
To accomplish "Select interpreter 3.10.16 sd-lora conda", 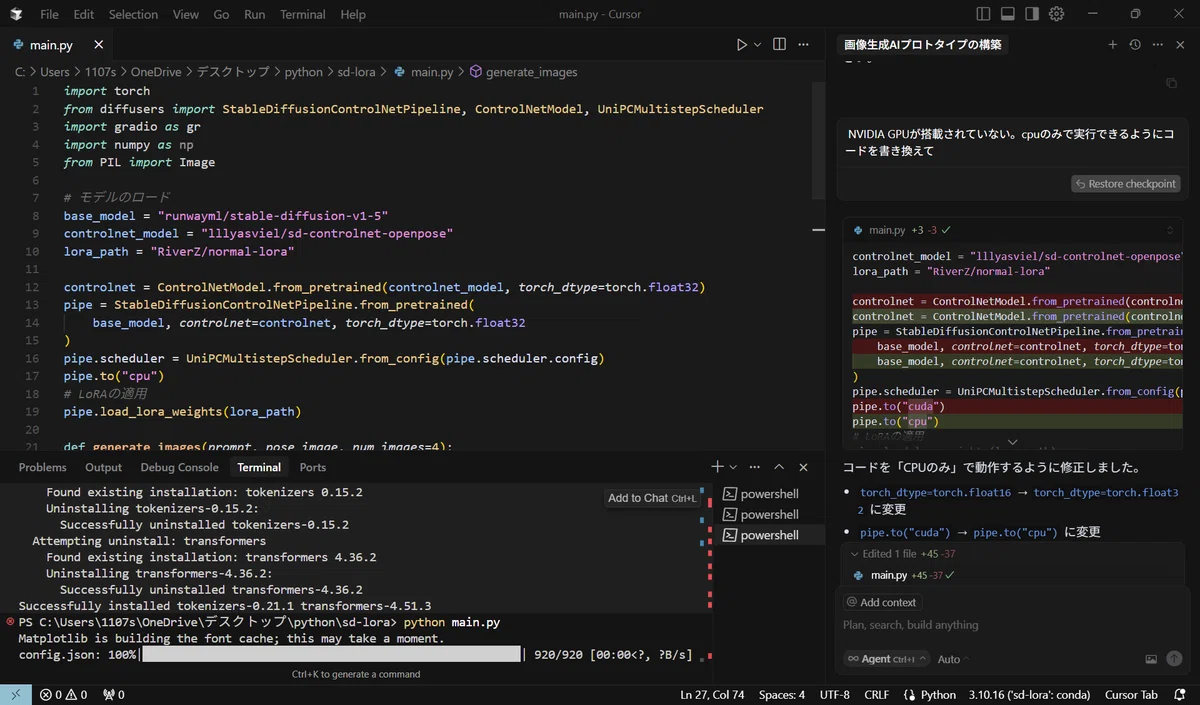I will coord(1030,694).
